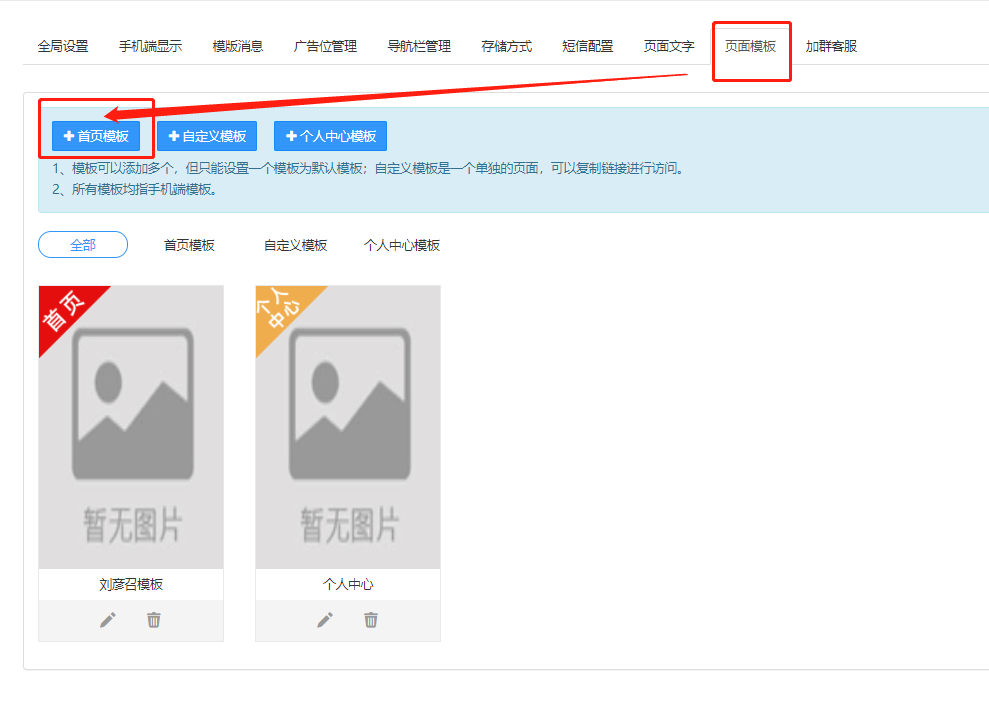
Task: Delete the 刘彦召模板 template via trash icon
Action: (x=154, y=620)
